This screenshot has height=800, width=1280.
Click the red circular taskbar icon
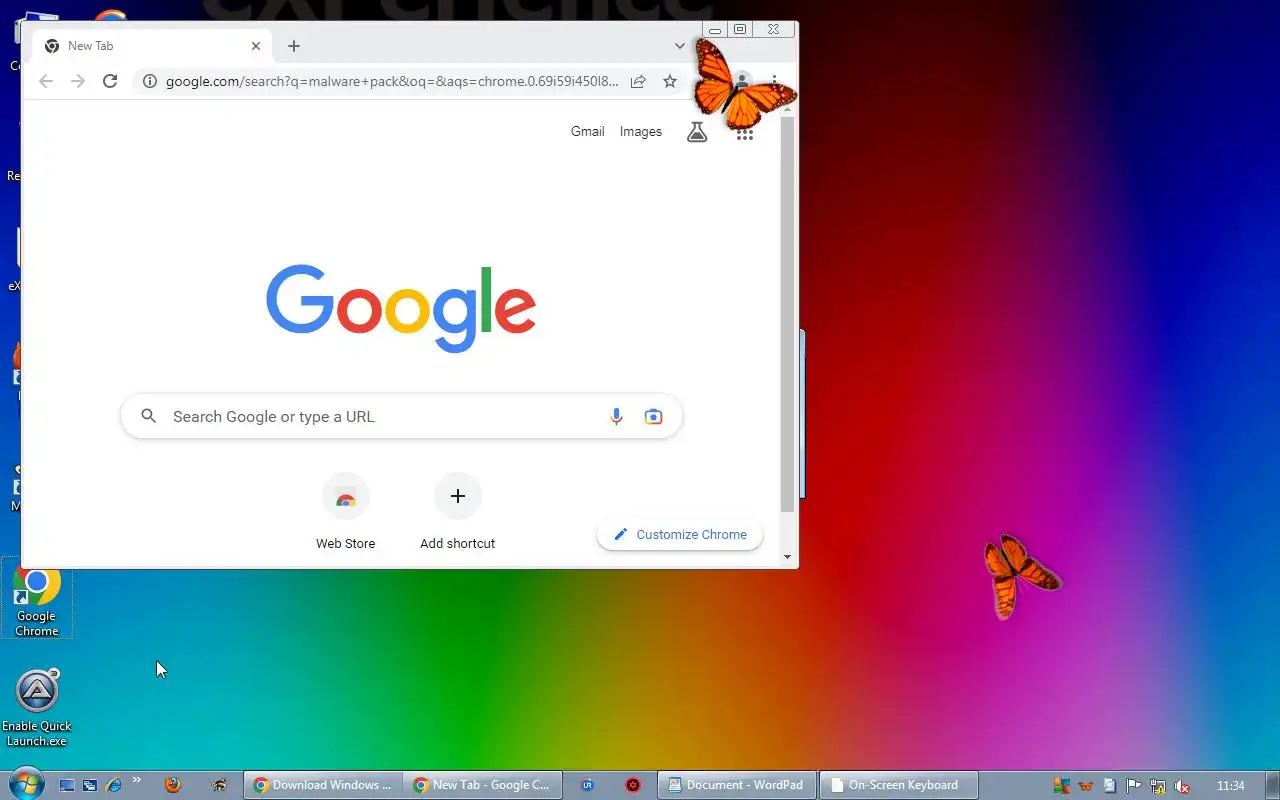(x=633, y=785)
